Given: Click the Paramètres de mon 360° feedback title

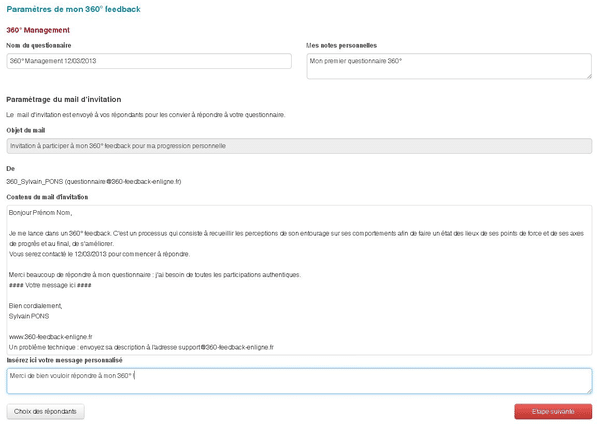Looking at the screenshot, I should tap(73, 9).
